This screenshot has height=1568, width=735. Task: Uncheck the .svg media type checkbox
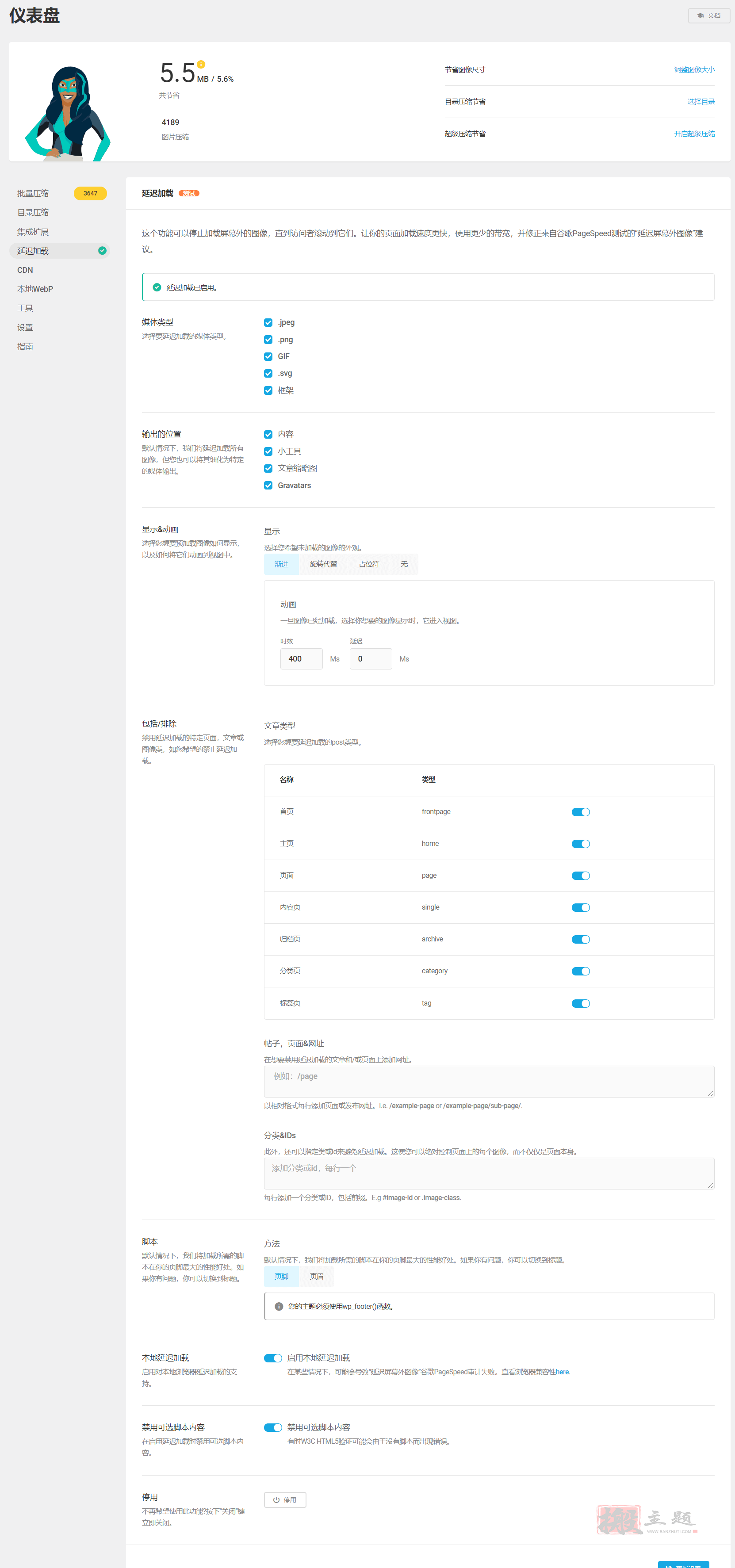tap(268, 374)
